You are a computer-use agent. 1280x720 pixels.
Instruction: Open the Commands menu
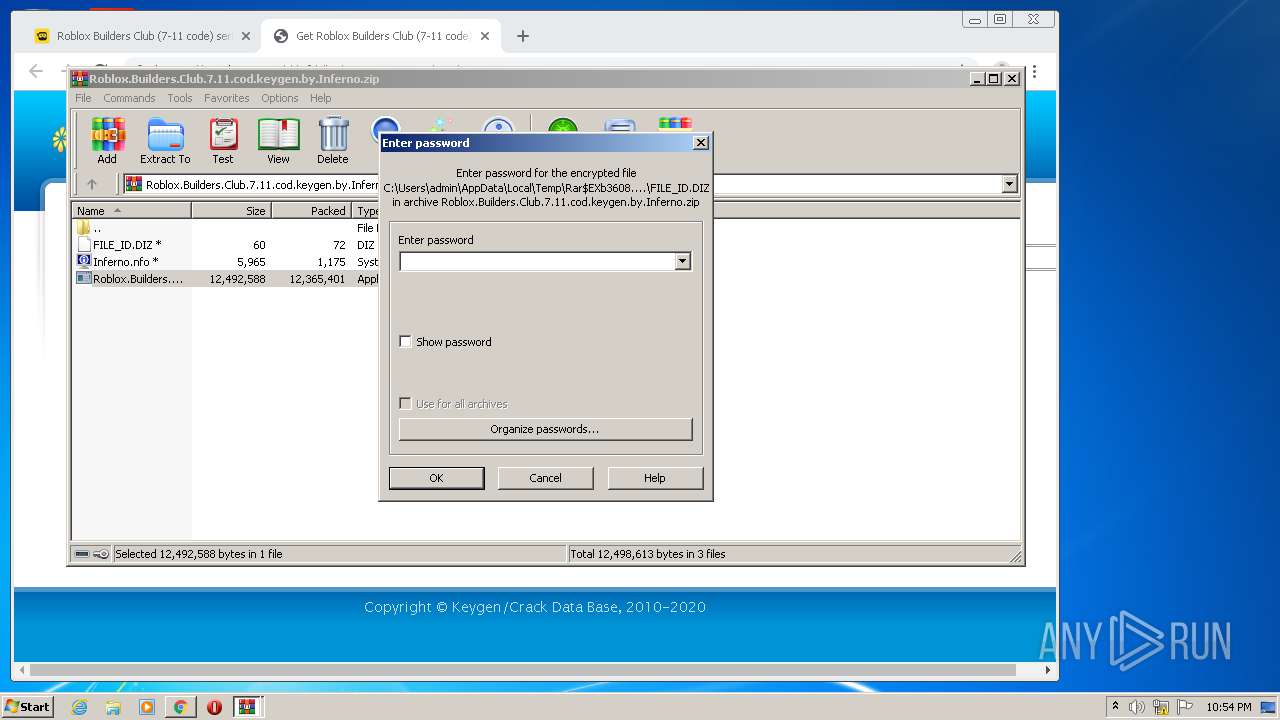point(129,98)
